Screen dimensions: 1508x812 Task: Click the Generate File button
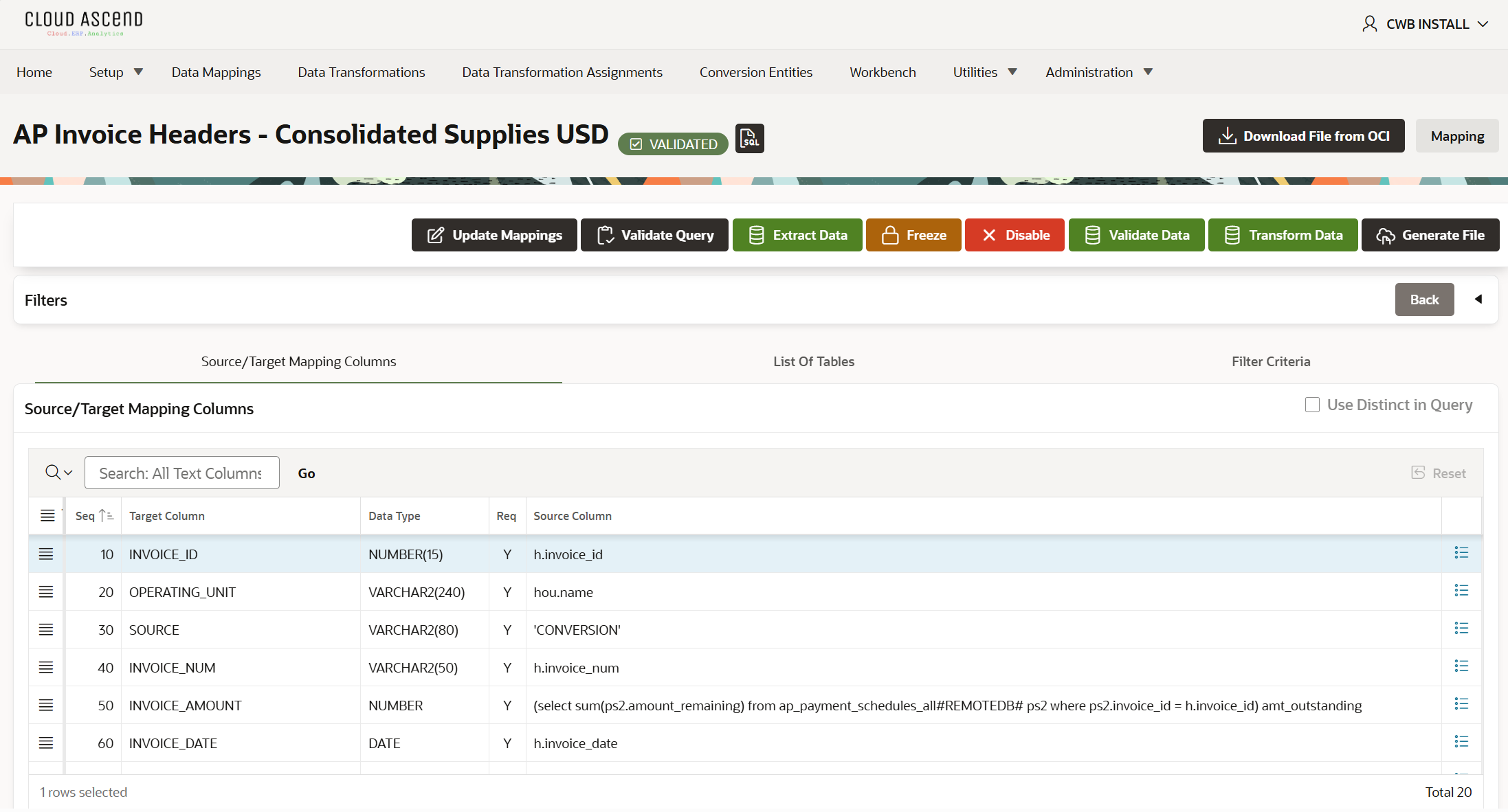pos(1430,235)
